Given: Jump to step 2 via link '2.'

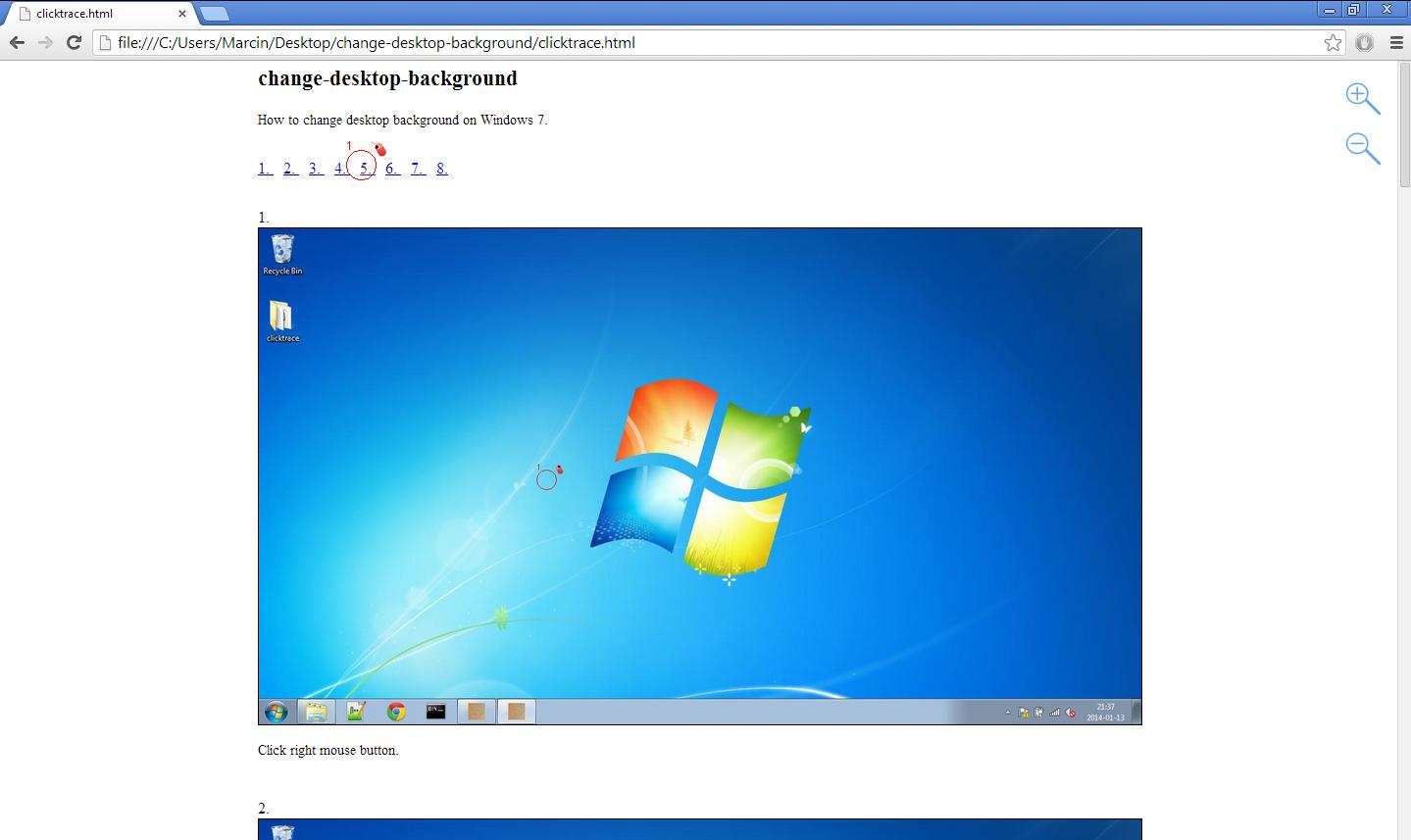Looking at the screenshot, I should (290, 169).
